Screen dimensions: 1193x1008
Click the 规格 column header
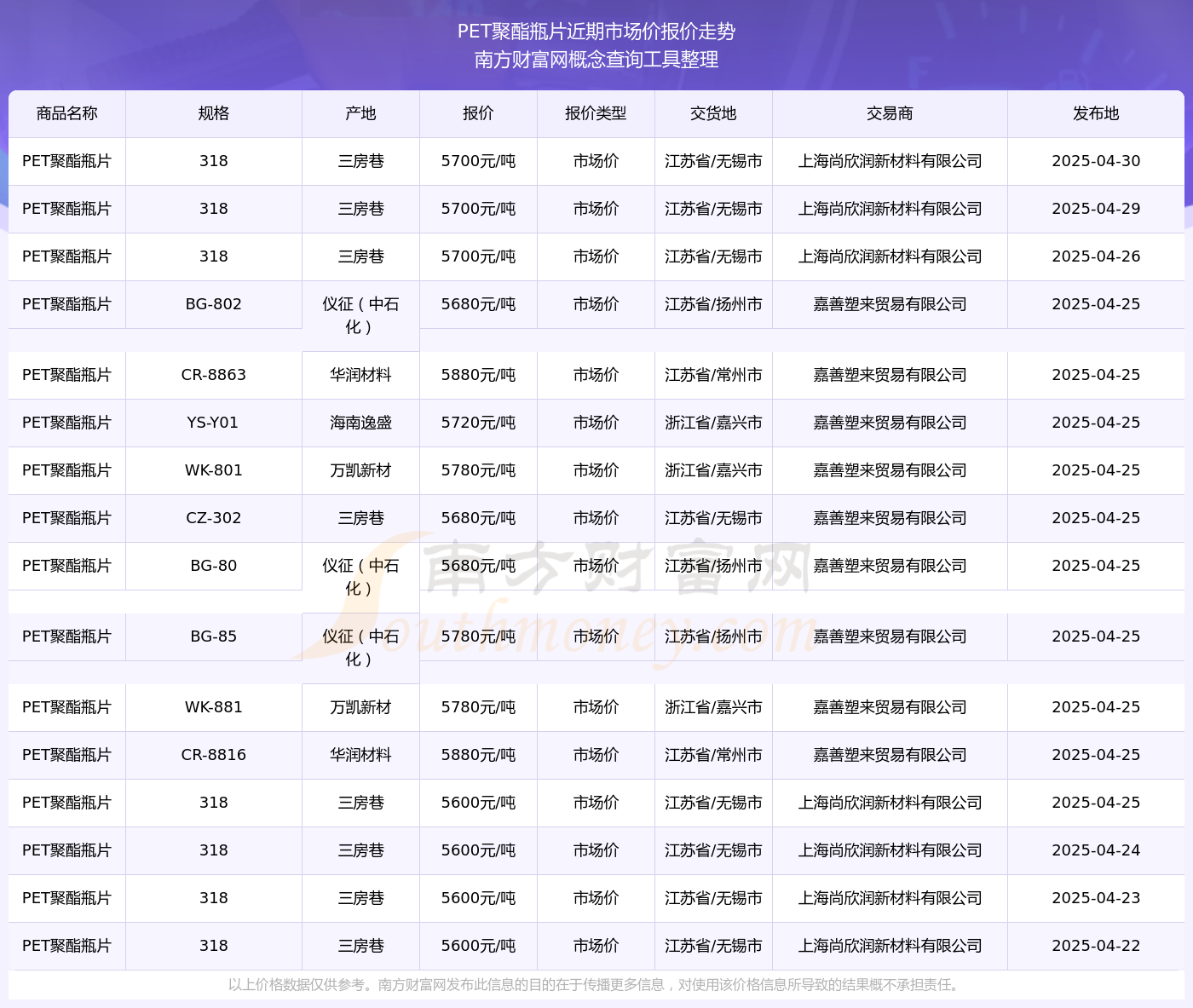(x=214, y=113)
